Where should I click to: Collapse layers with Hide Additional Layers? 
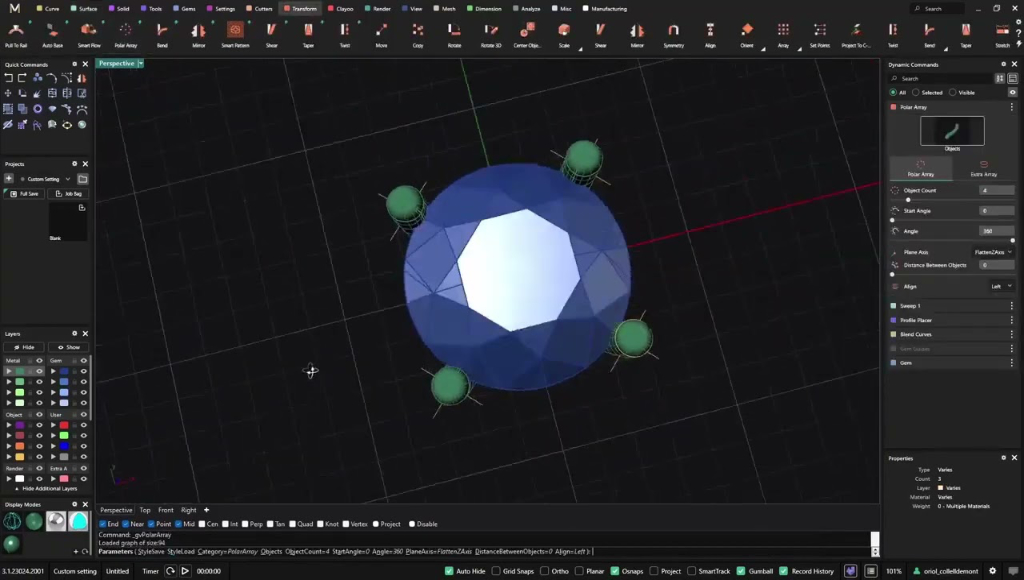(x=46, y=489)
